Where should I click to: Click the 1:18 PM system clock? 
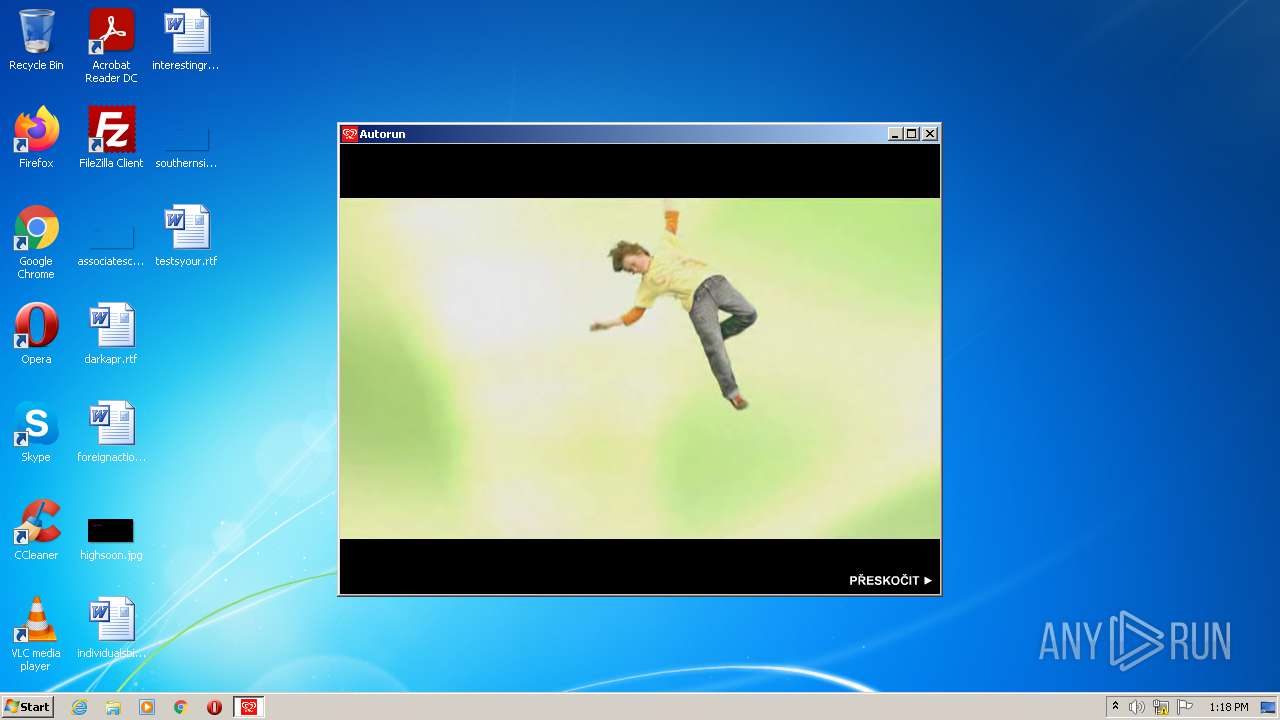(1228, 707)
